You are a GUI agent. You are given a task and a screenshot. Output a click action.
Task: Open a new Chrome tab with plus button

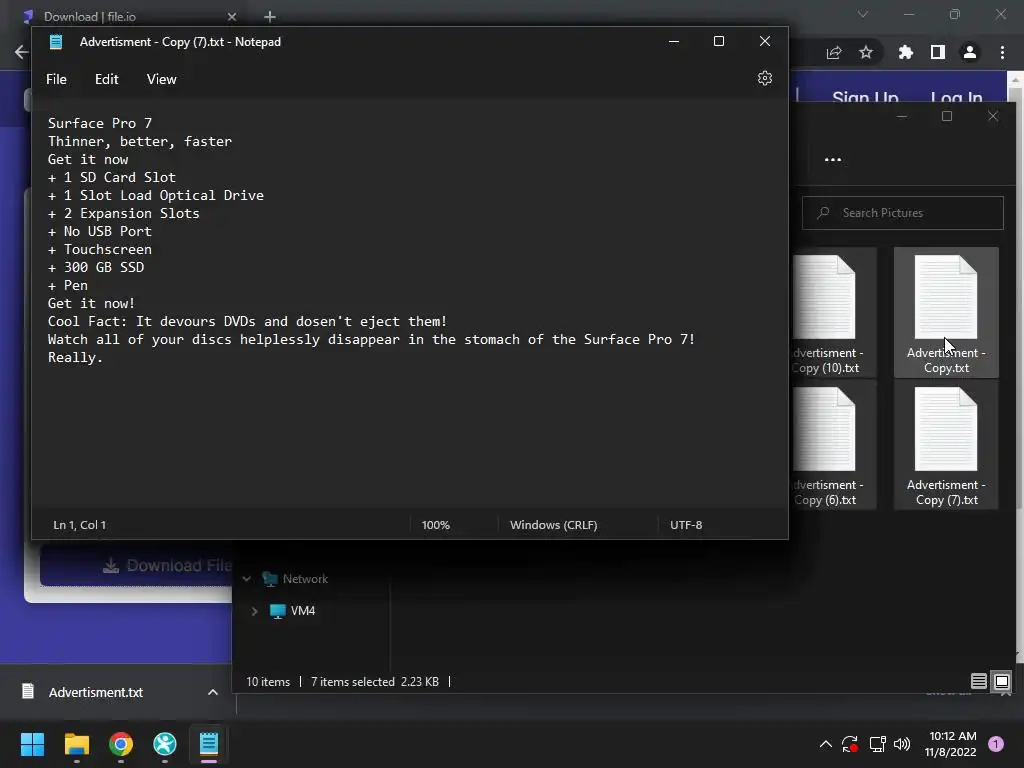coord(270,16)
